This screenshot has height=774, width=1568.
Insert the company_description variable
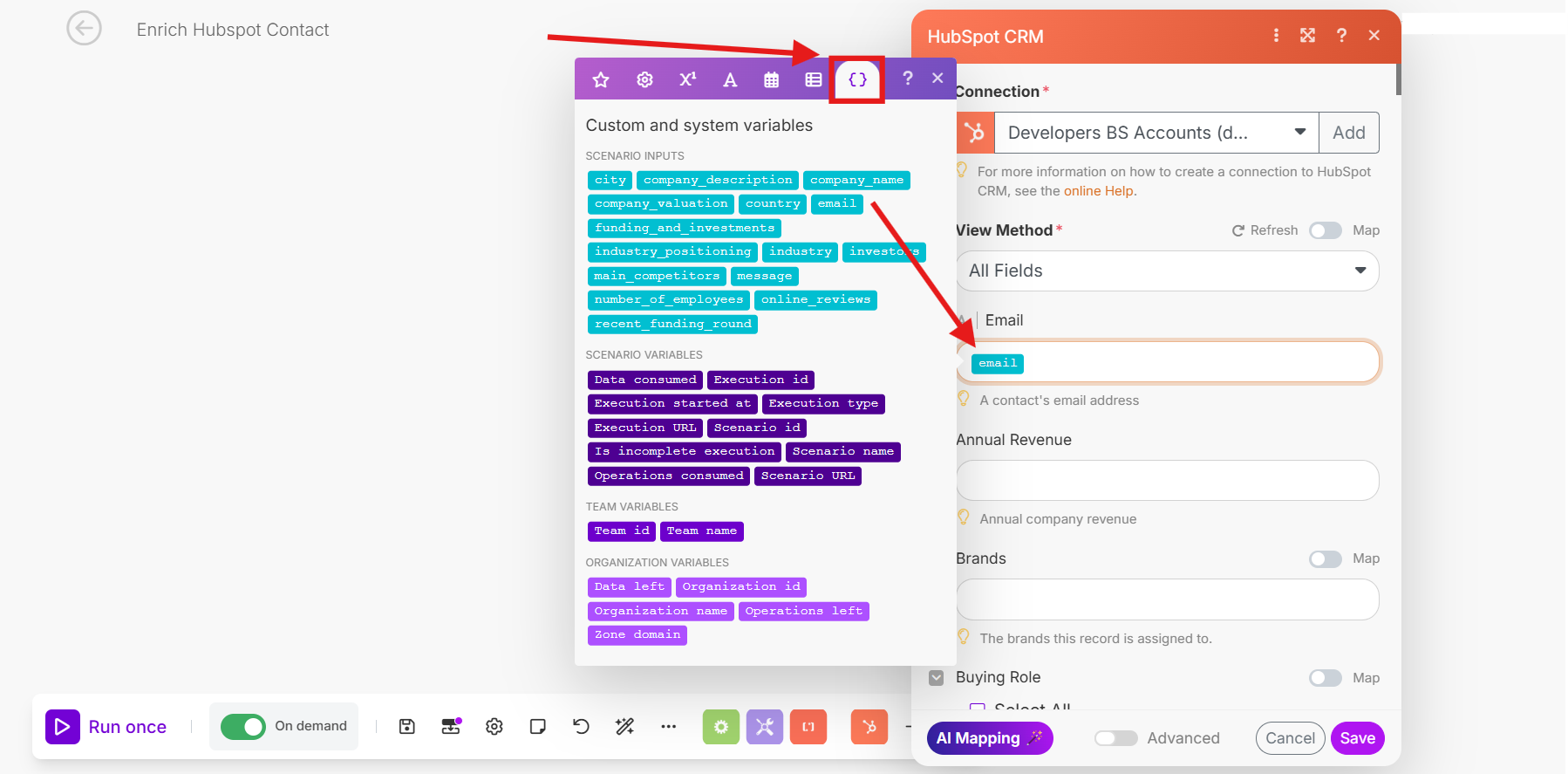[x=718, y=180]
